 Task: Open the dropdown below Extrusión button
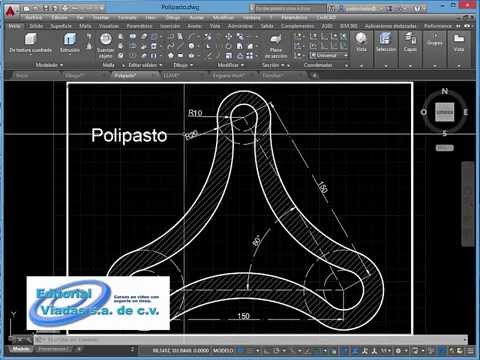click(70, 55)
